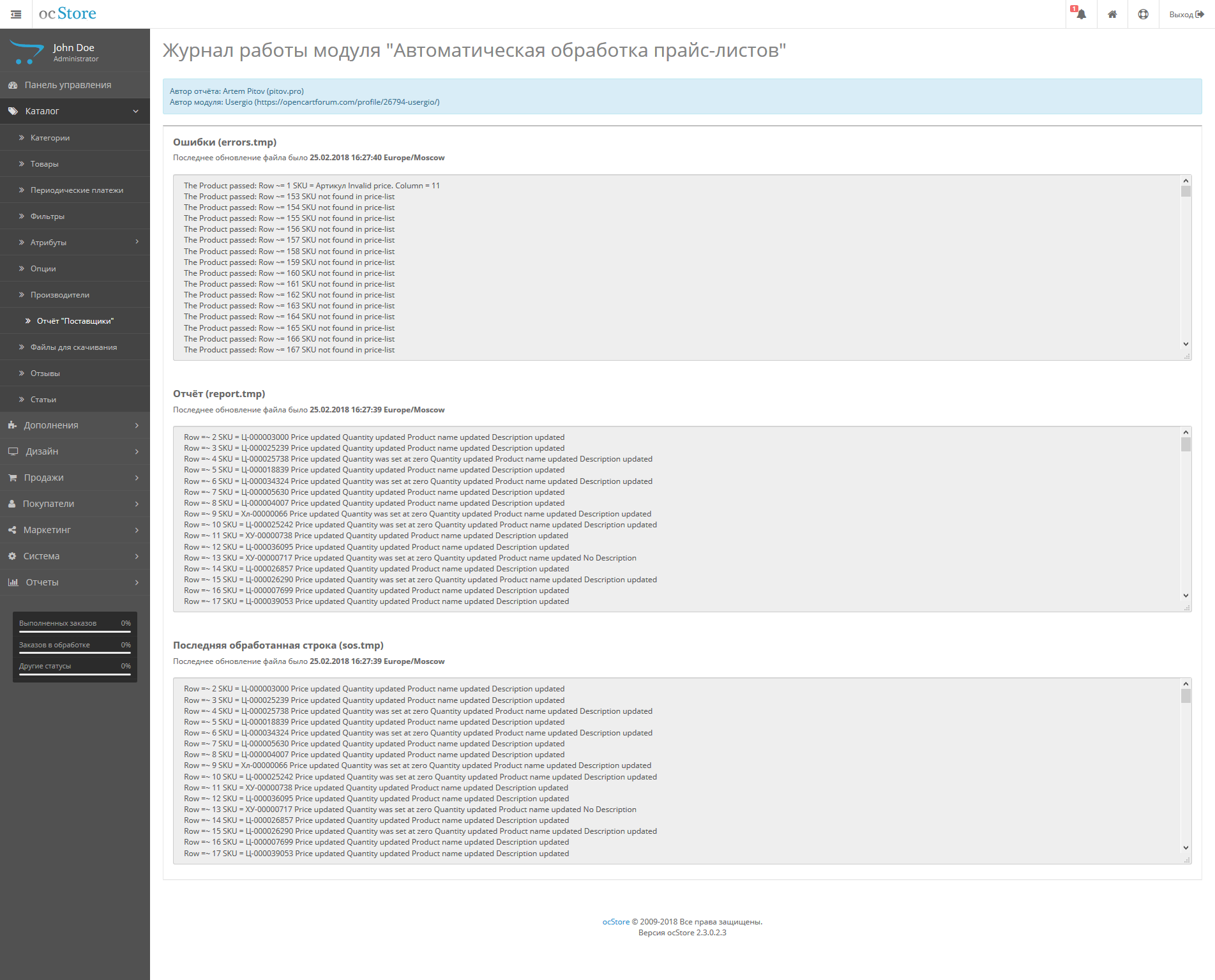This screenshot has height=980, width=1215.
Task: Go to storefront via home icon
Action: 1112,14
